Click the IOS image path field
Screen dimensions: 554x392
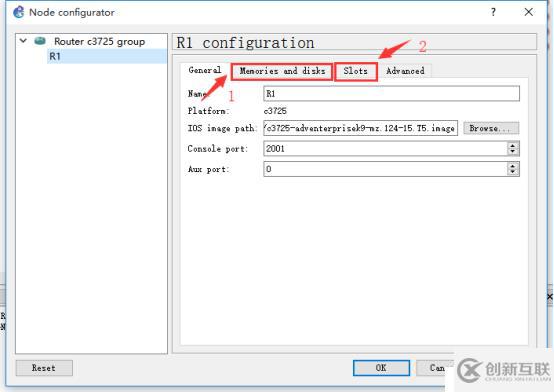360,128
